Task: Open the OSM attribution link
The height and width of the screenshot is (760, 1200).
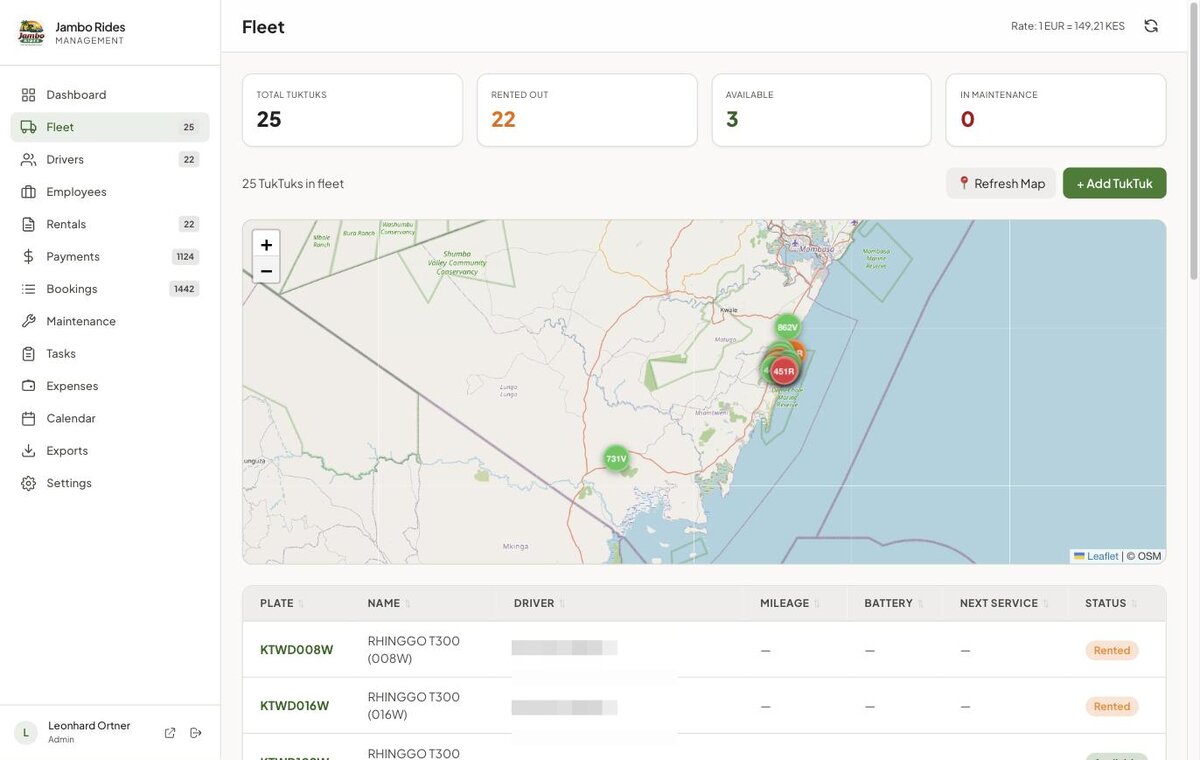Action: pos(1144,556)
